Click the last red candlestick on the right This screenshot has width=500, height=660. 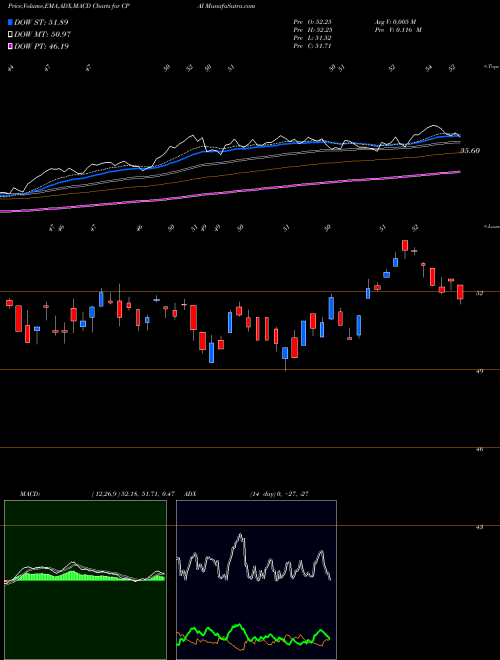[460, 292]
